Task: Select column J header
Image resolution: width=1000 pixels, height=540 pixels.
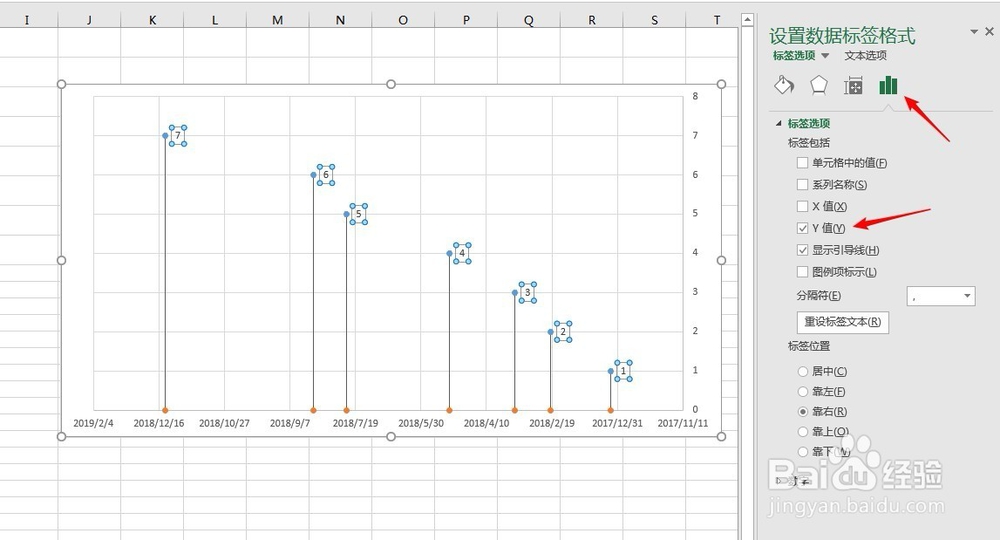Action: 89,20
